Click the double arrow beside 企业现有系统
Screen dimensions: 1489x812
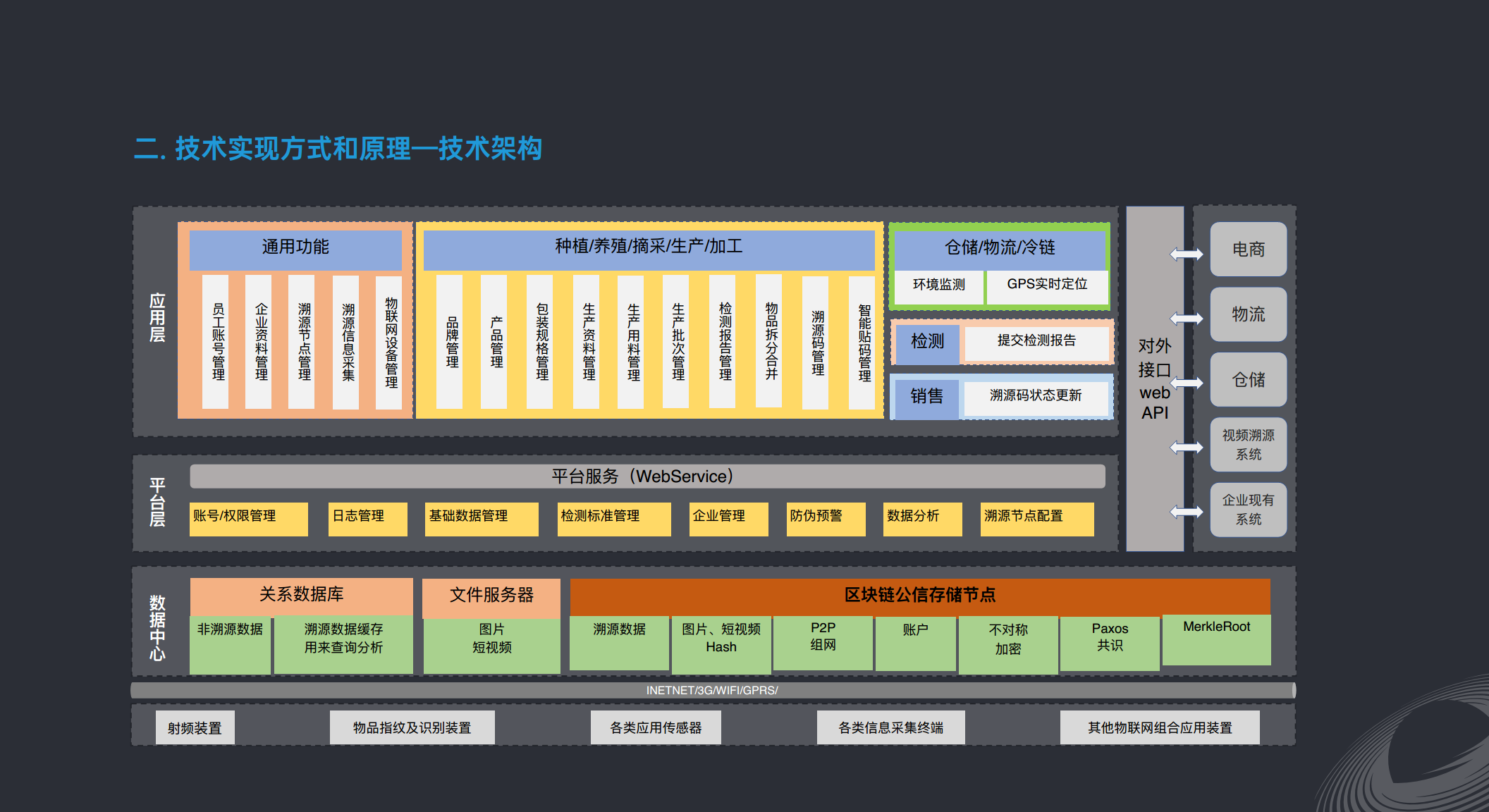pyautogui.click(x=1187, y=512)
